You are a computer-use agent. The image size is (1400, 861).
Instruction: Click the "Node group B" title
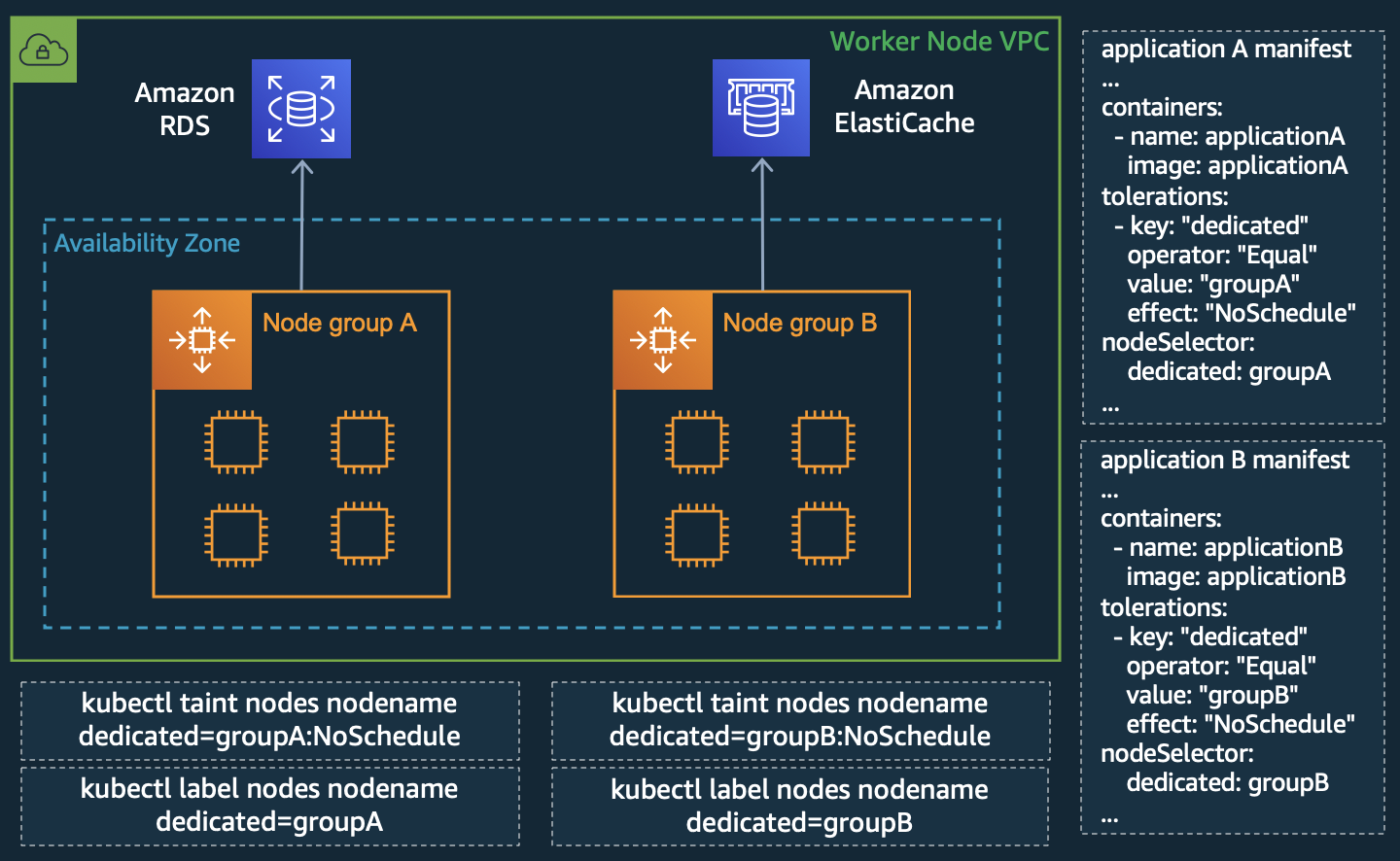pos(800,323)
